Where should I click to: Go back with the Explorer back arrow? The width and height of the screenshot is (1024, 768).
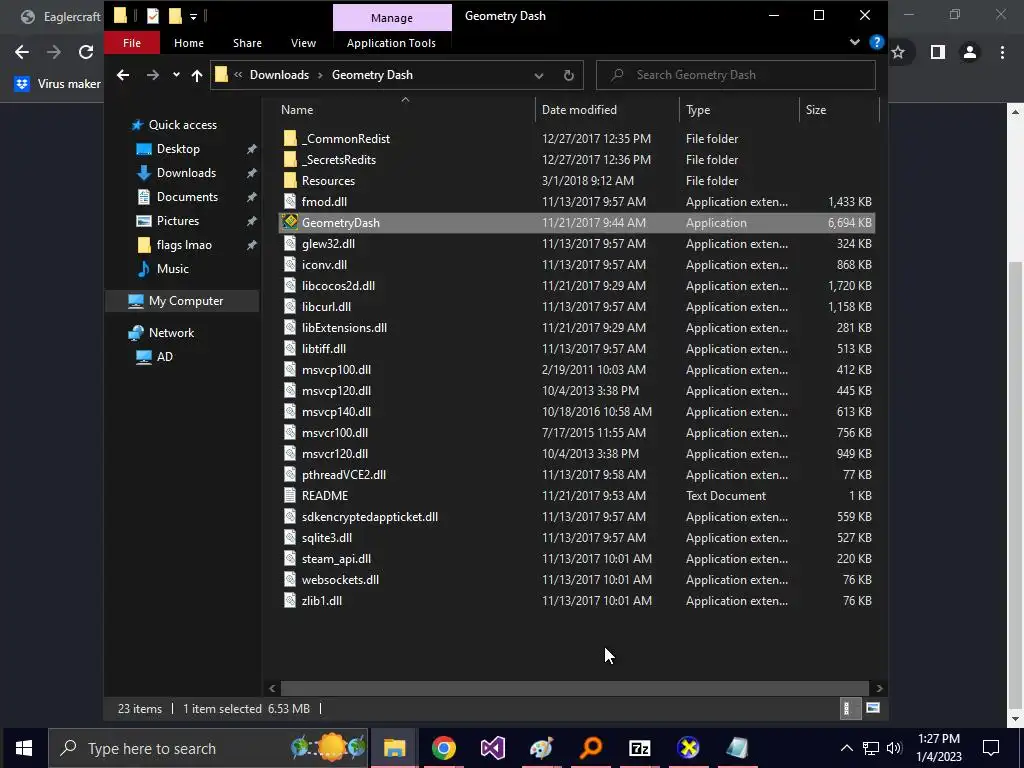(122, 75)
